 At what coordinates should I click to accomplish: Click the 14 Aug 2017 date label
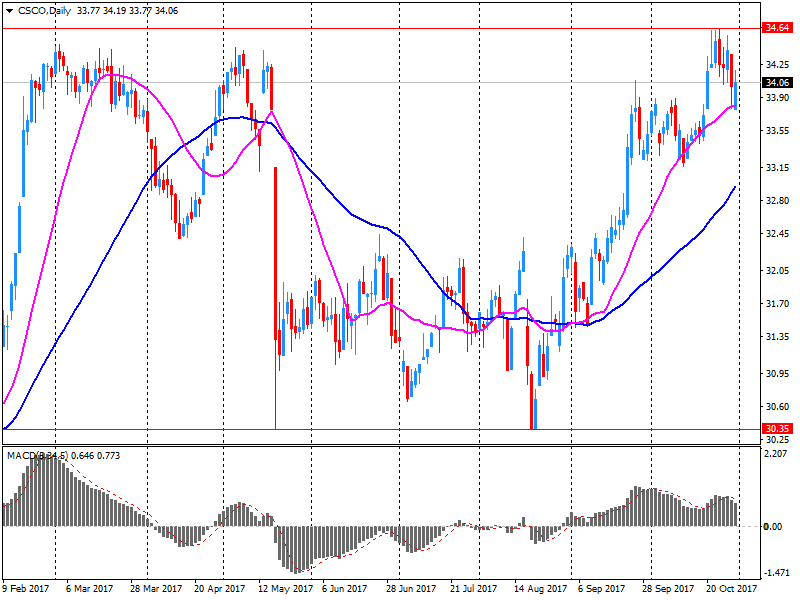click(540, 588)
